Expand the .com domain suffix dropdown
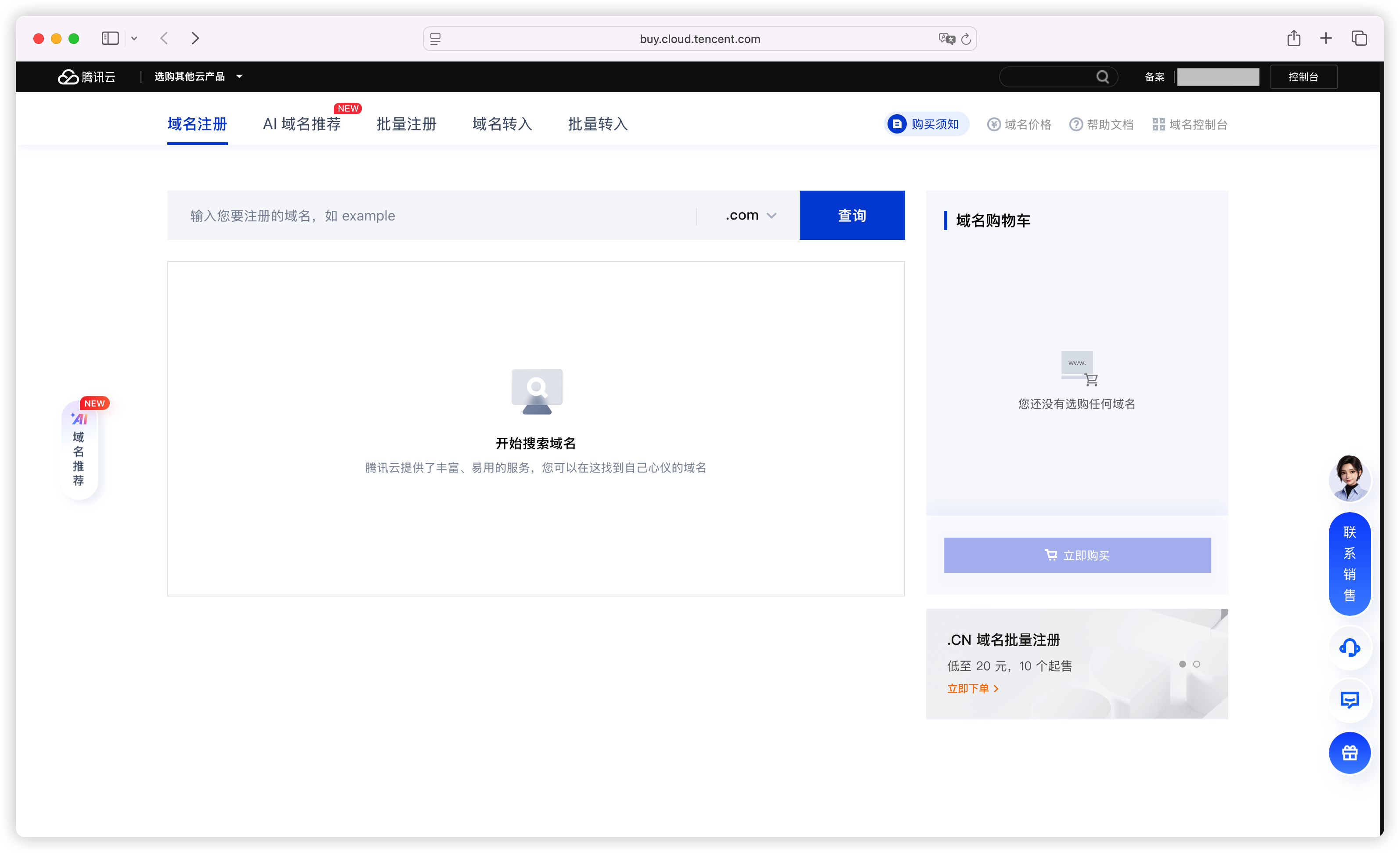The width and height of the screenshot is (1400, 853). [x=751, y=215]
